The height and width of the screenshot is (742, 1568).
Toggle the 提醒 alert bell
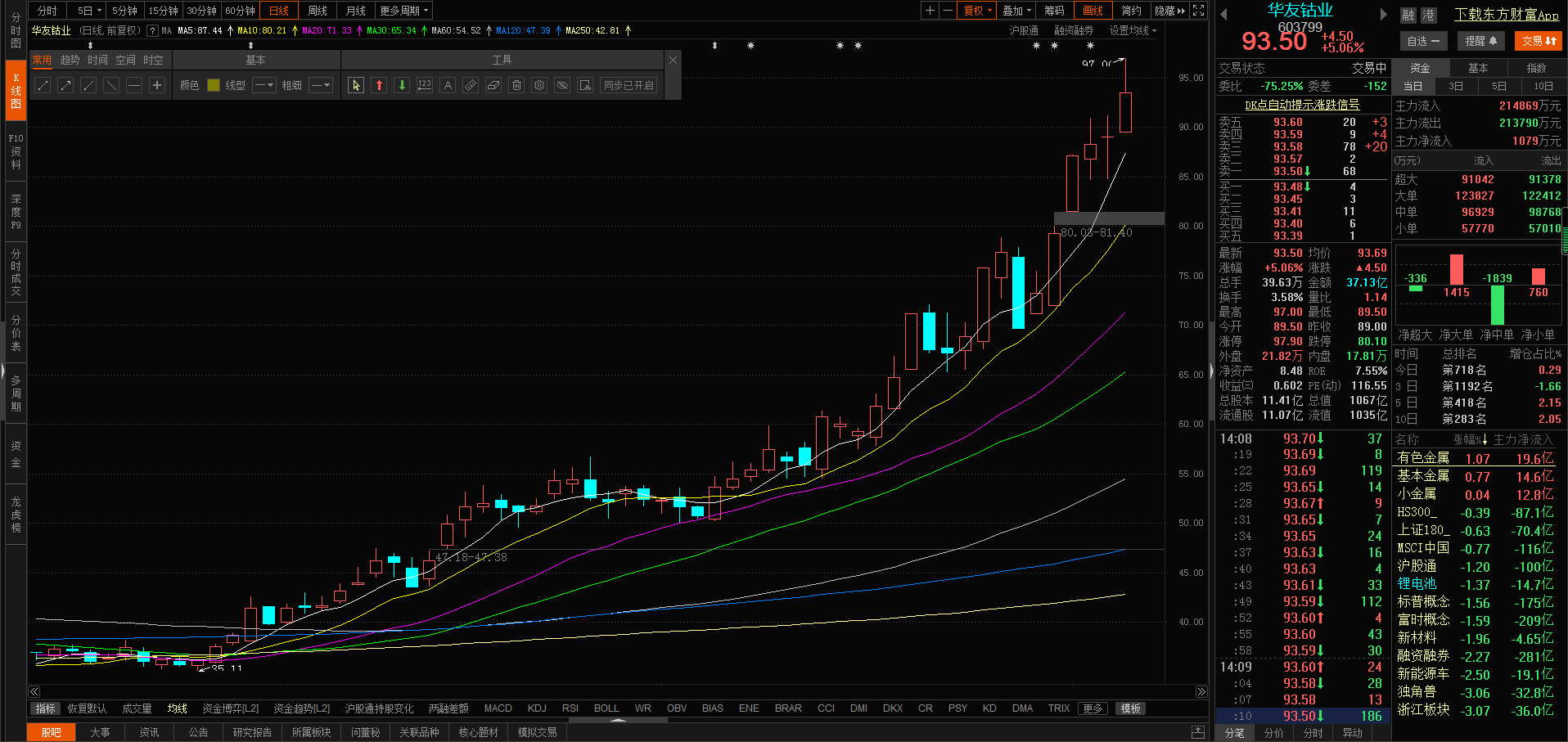1480,41
